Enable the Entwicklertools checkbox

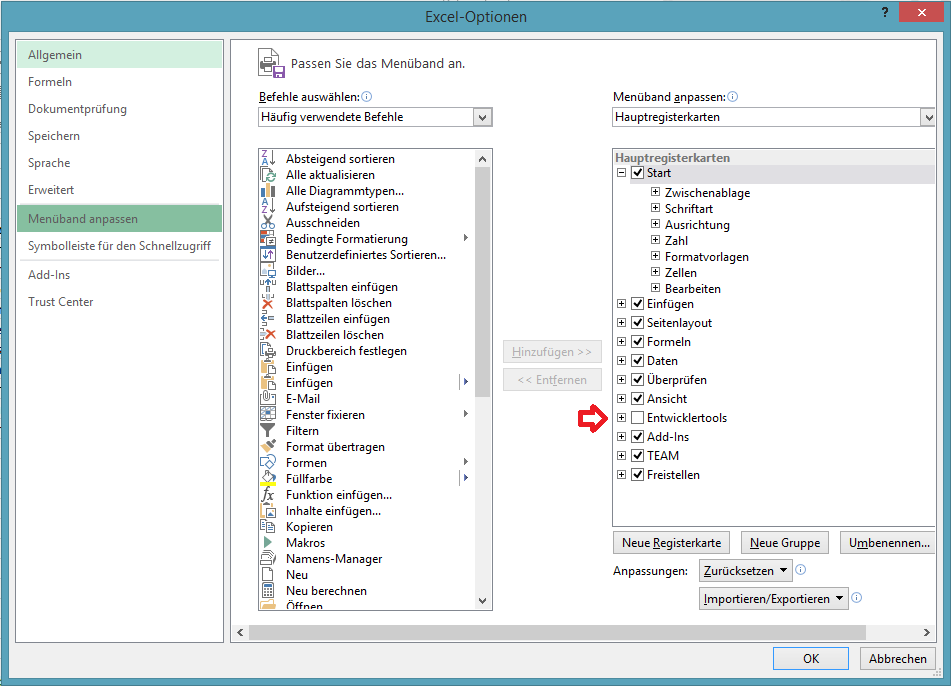point(637,417)
